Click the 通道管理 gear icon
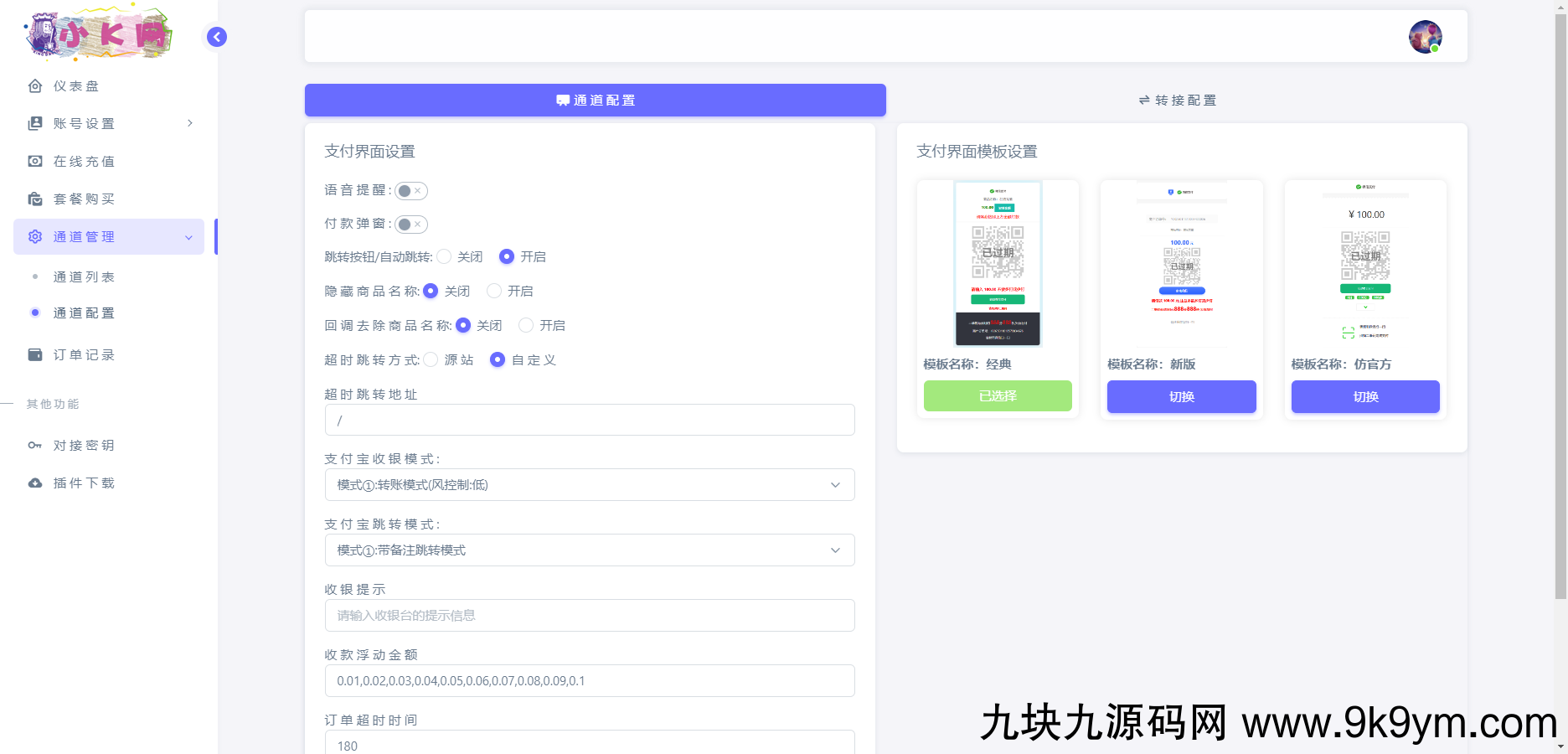Viewport: 1568px width, 754px height. pos(34,236)
